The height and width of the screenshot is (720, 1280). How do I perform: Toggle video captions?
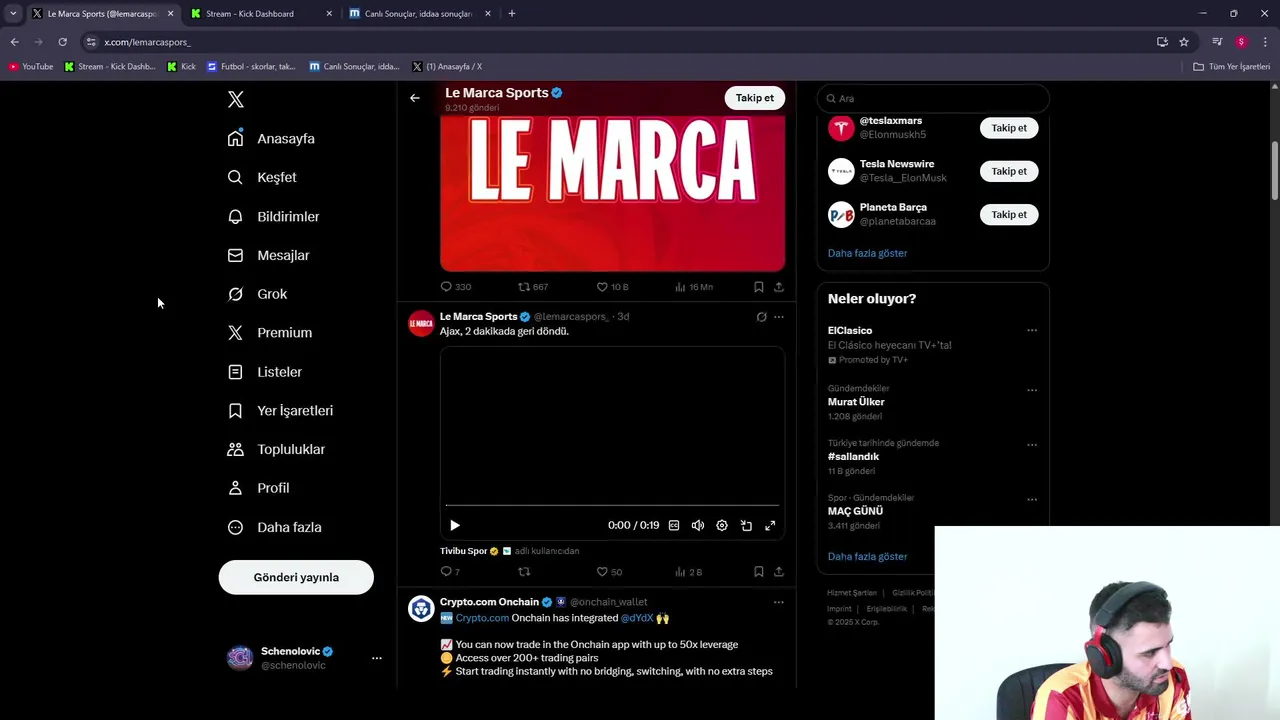(x=674, y=525)
